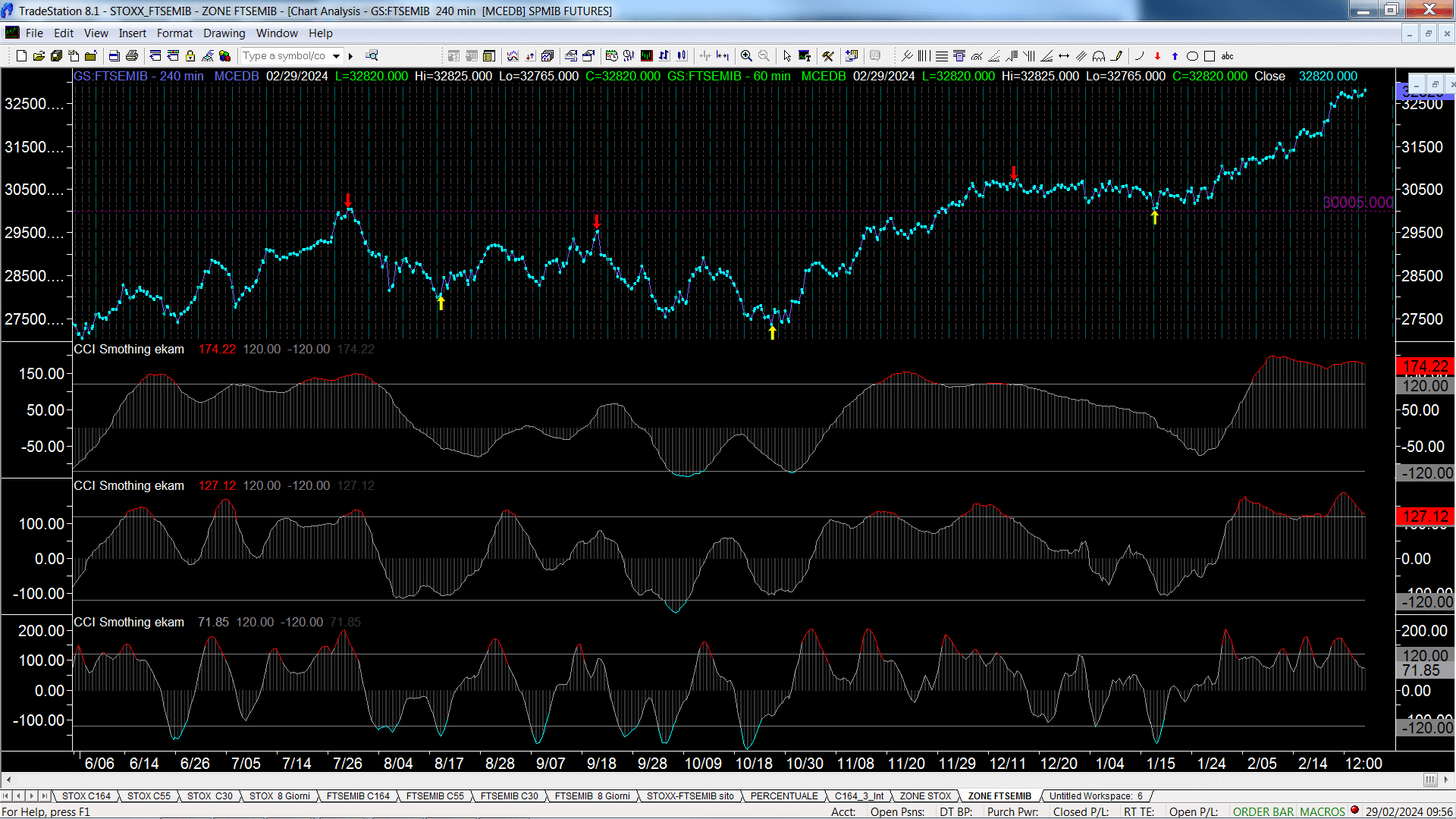
Task: Click the first-tab scroll button
Action: click(6, 795)
